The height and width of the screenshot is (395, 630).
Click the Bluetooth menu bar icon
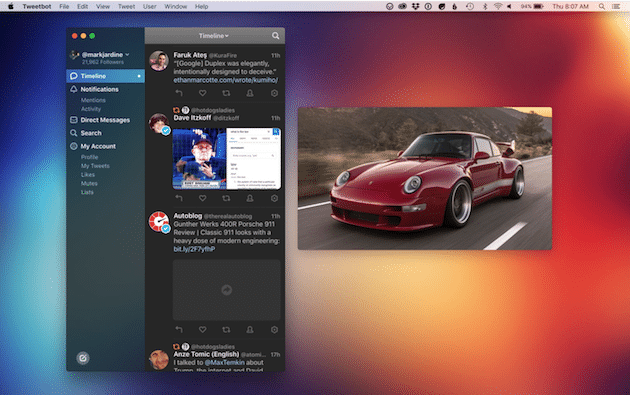pyautogui.click(x=485, y=6)
